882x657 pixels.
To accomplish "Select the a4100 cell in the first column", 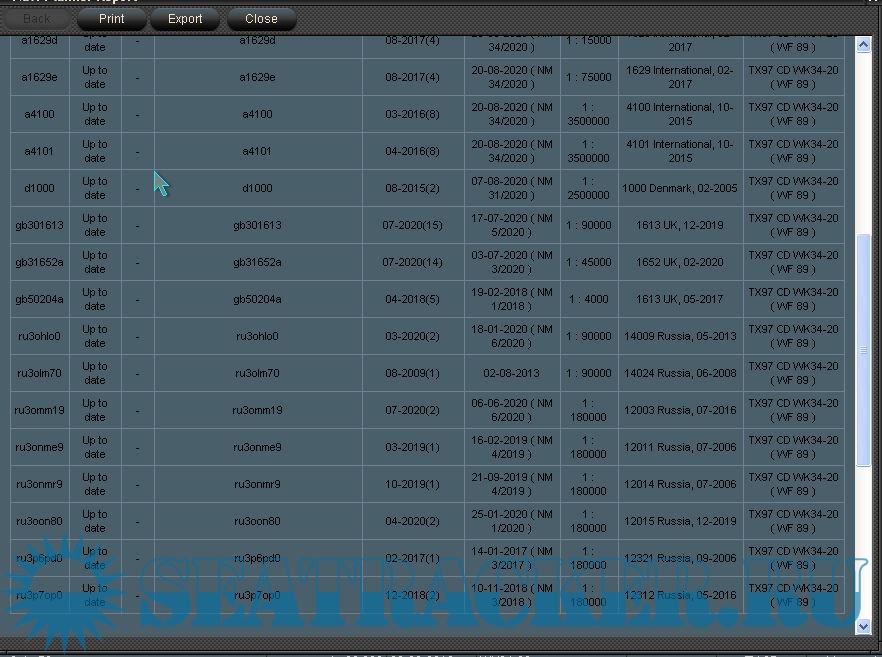I will [40, 115].
